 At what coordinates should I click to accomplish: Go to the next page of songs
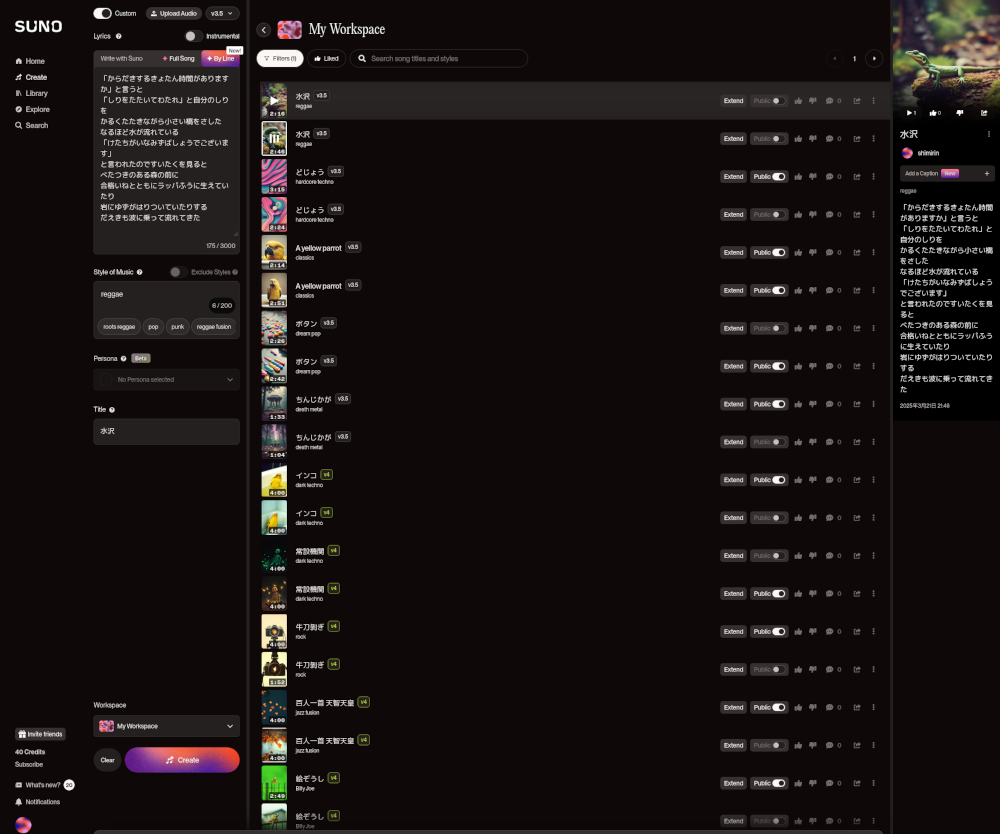click(x=874, y=59)
